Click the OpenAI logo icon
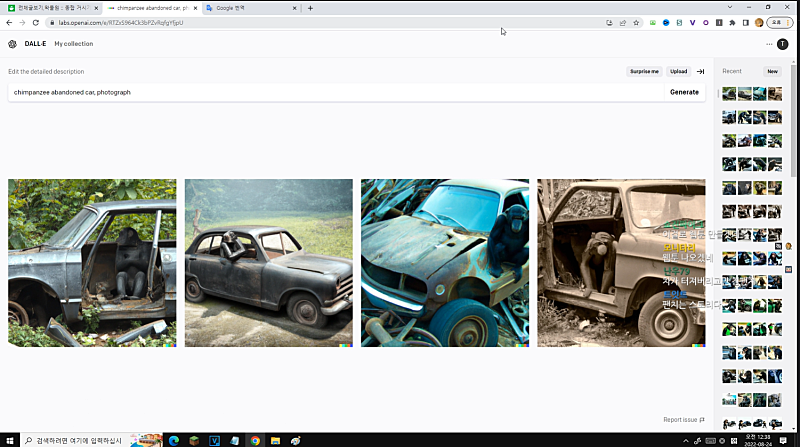 pos(12,44)
